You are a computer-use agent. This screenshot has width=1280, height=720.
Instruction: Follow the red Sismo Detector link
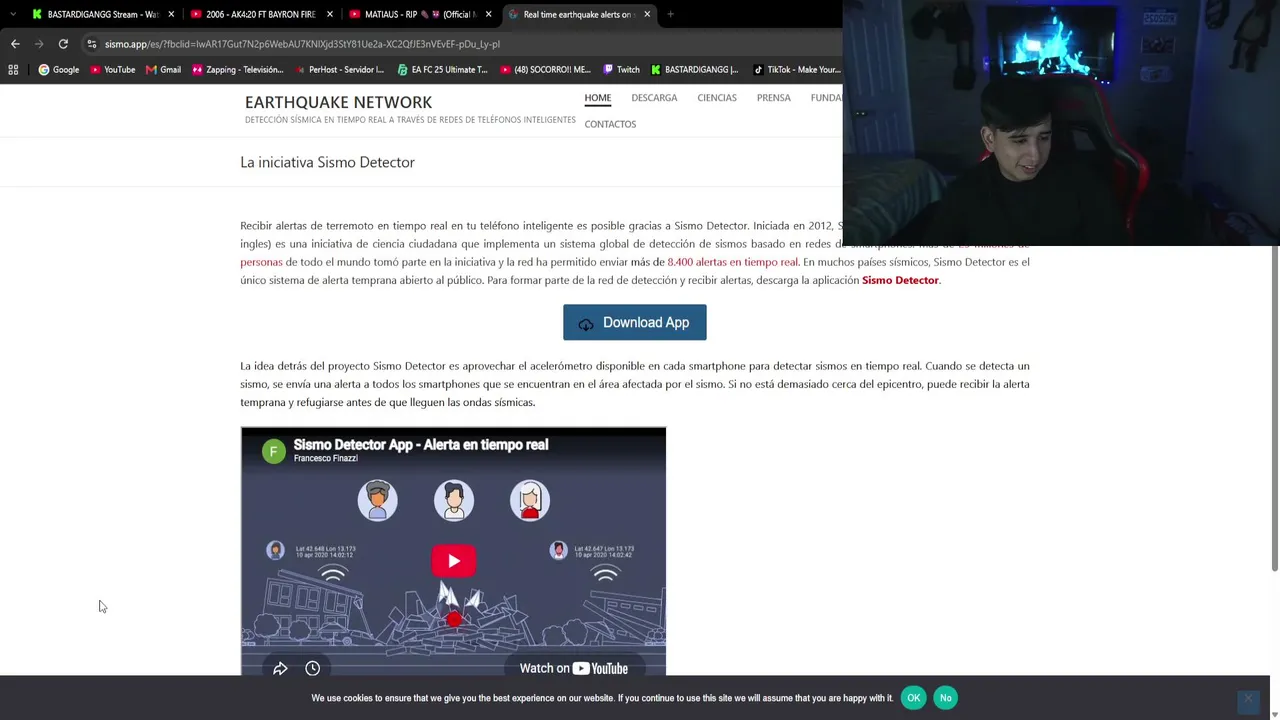(900, 280)
